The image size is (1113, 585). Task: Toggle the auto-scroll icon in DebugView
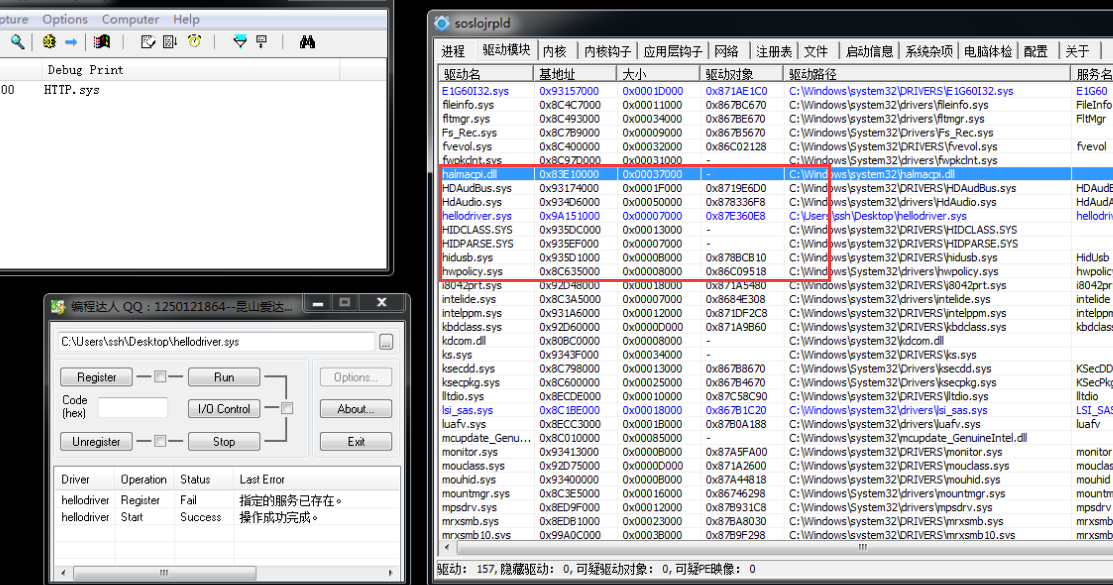click(170, 43)
